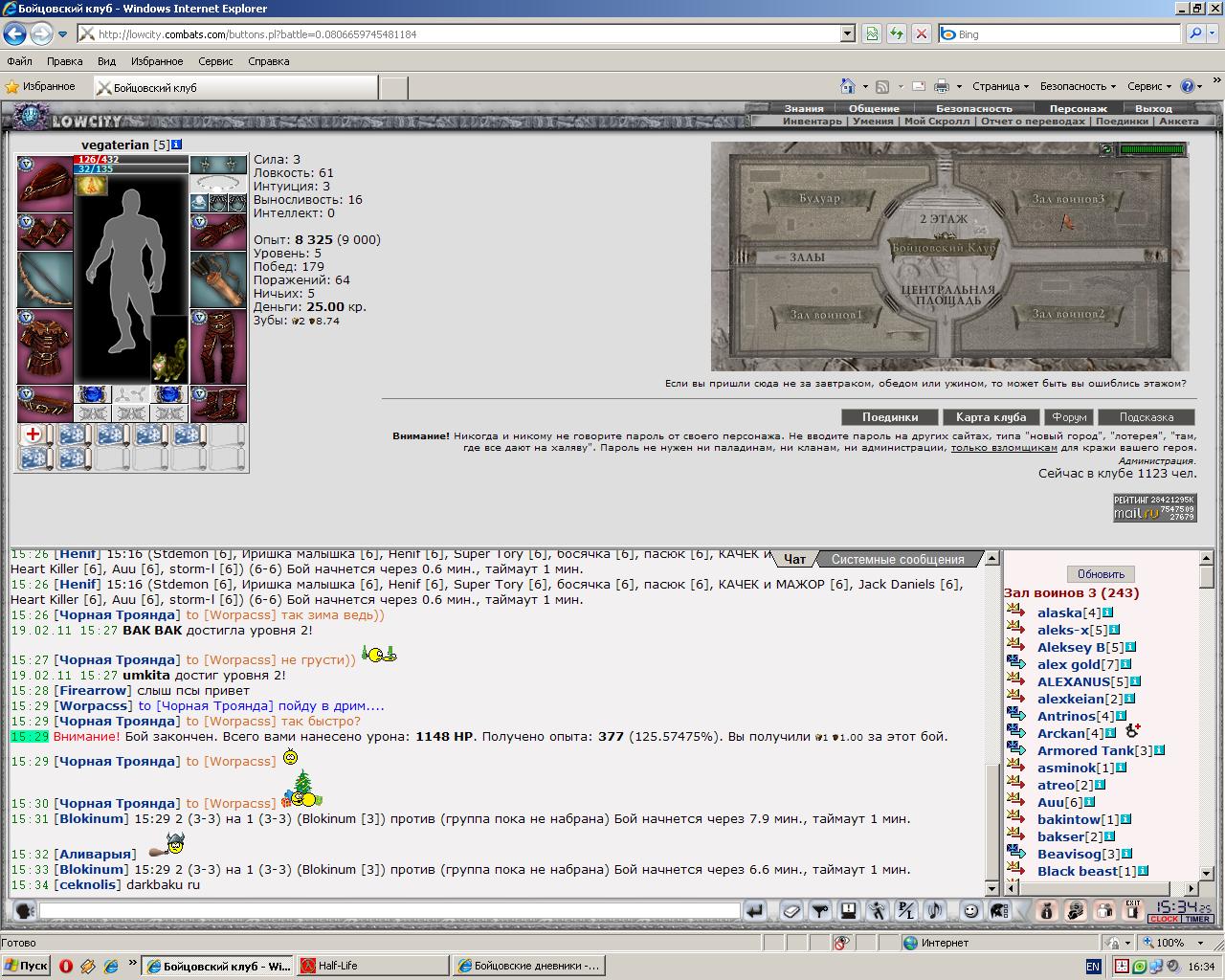This screenshot has height=980, width=1225.
Task: Click the player list vertical scrollbar
Action: 1206,715
